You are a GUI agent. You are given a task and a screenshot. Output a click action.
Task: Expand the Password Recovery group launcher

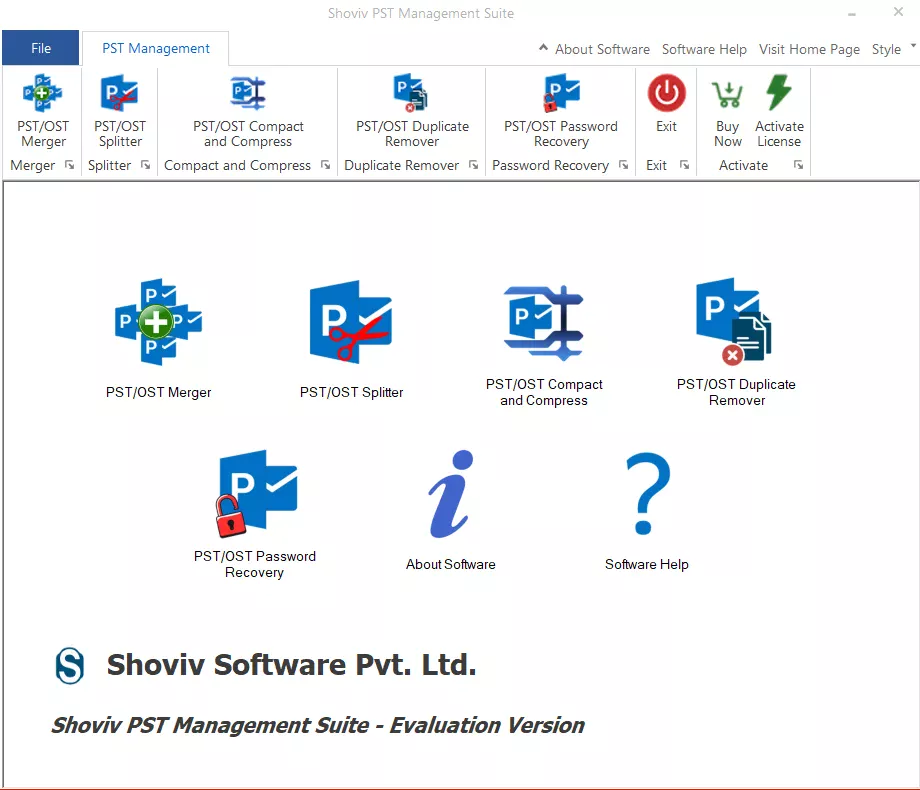point(623,165)
